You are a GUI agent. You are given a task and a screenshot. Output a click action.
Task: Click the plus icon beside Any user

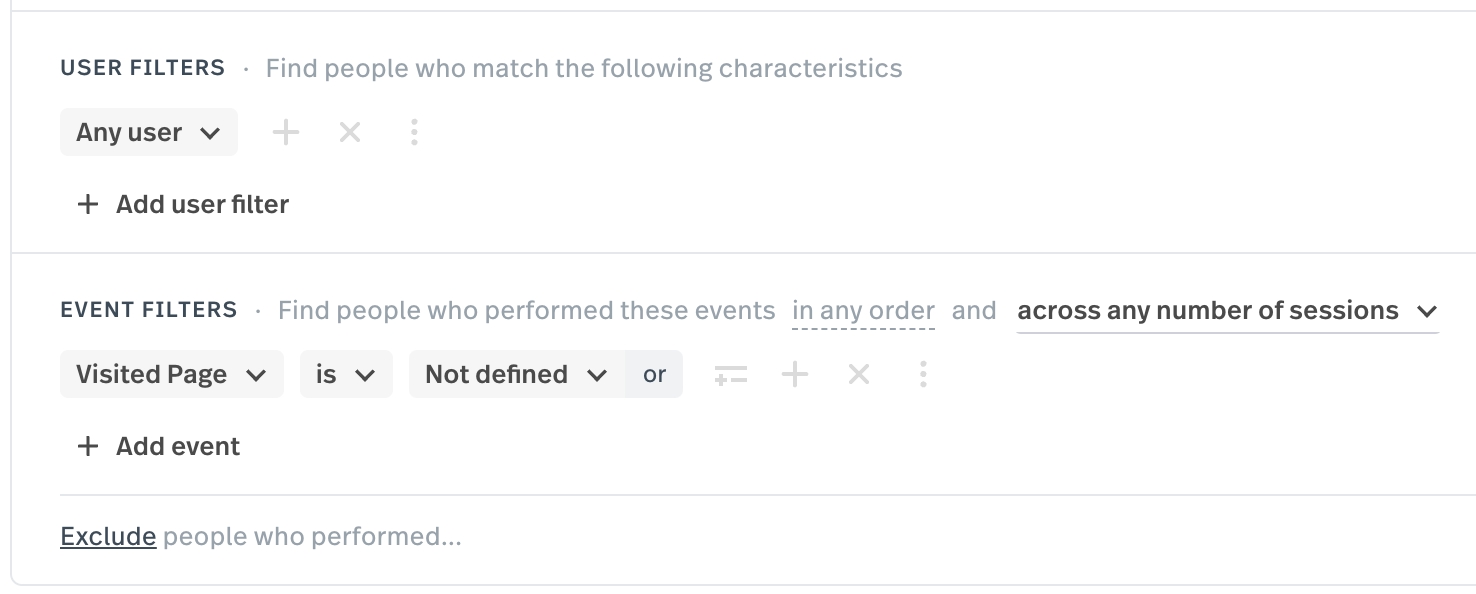[x=286, y=132]
